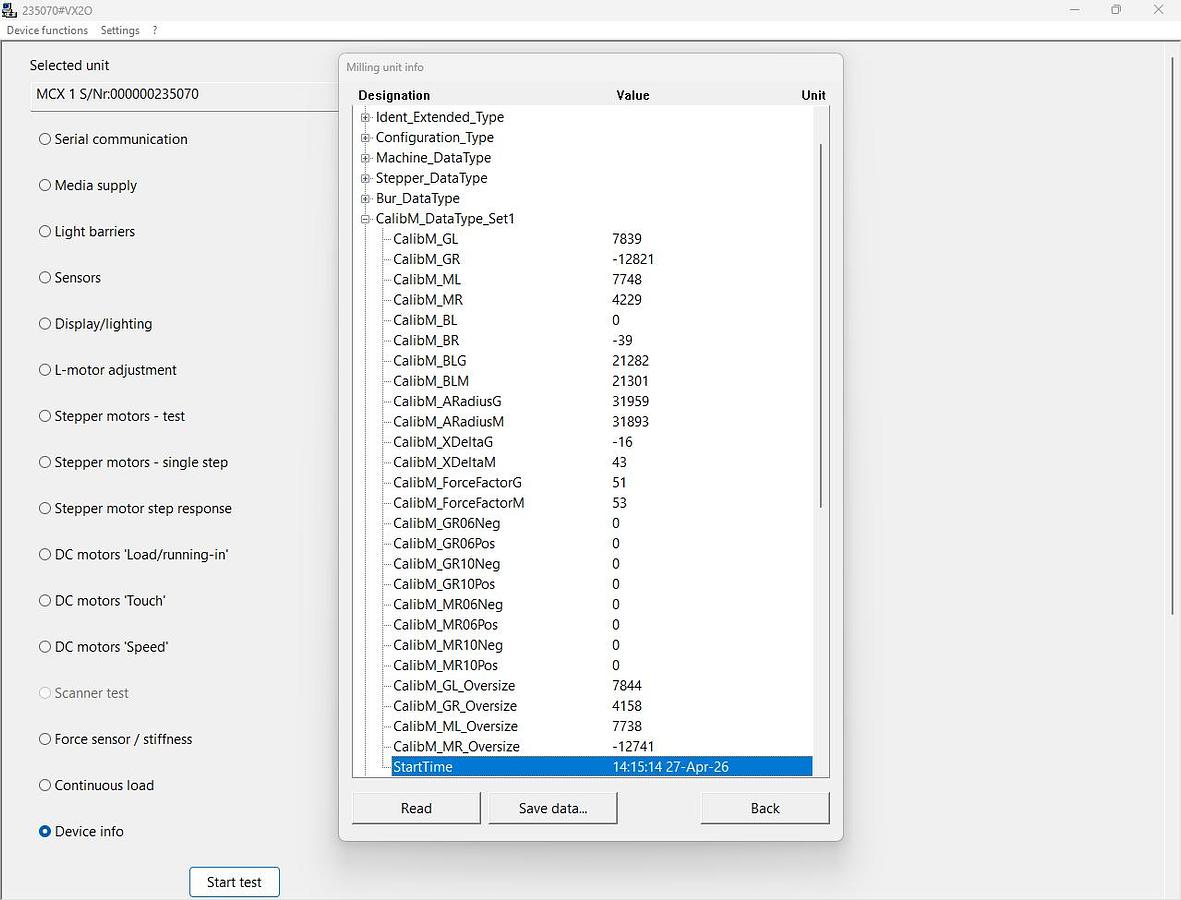Open the ? help menu
Image resolution: width=1181 pixels, height=900 pixels.
coord(155,30)
